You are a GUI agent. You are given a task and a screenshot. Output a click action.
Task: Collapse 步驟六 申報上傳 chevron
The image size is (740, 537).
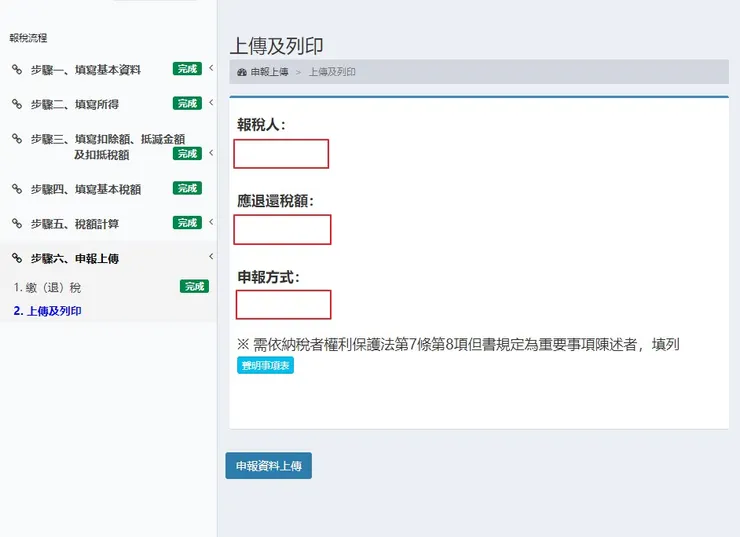point(211,256)
